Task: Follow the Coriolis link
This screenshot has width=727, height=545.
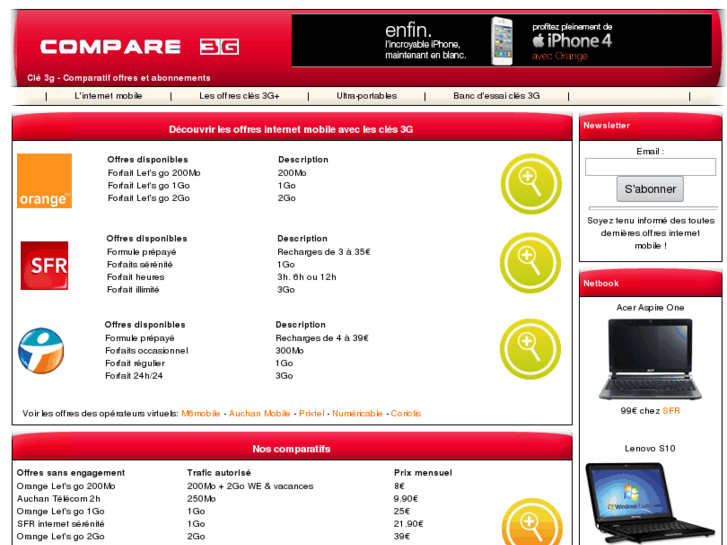Action: (406, 413)
